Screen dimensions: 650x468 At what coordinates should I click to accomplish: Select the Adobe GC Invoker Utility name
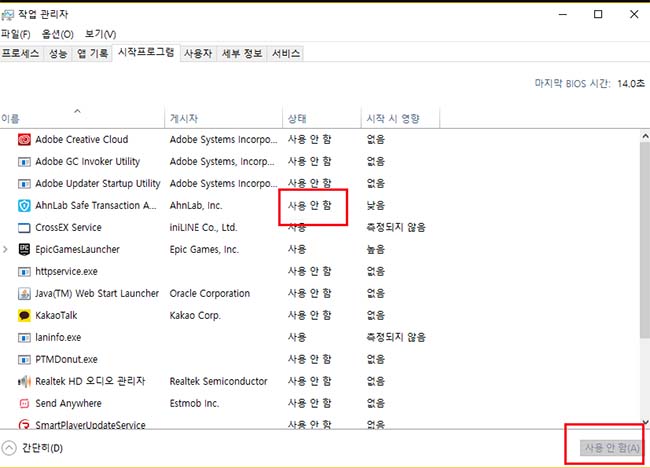(x=87, y=162)
